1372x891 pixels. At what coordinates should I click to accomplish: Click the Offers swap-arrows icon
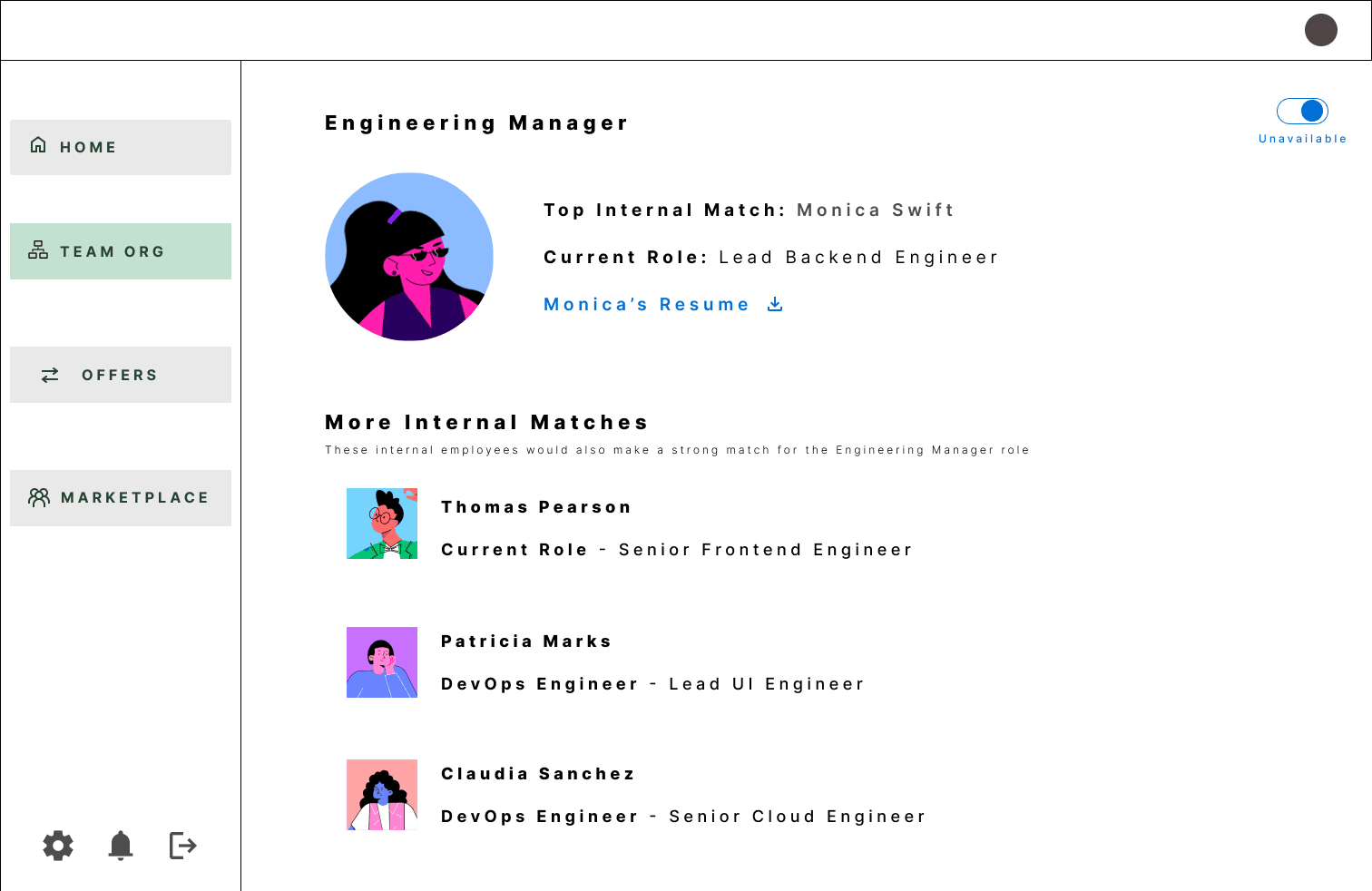click(50, 375)
